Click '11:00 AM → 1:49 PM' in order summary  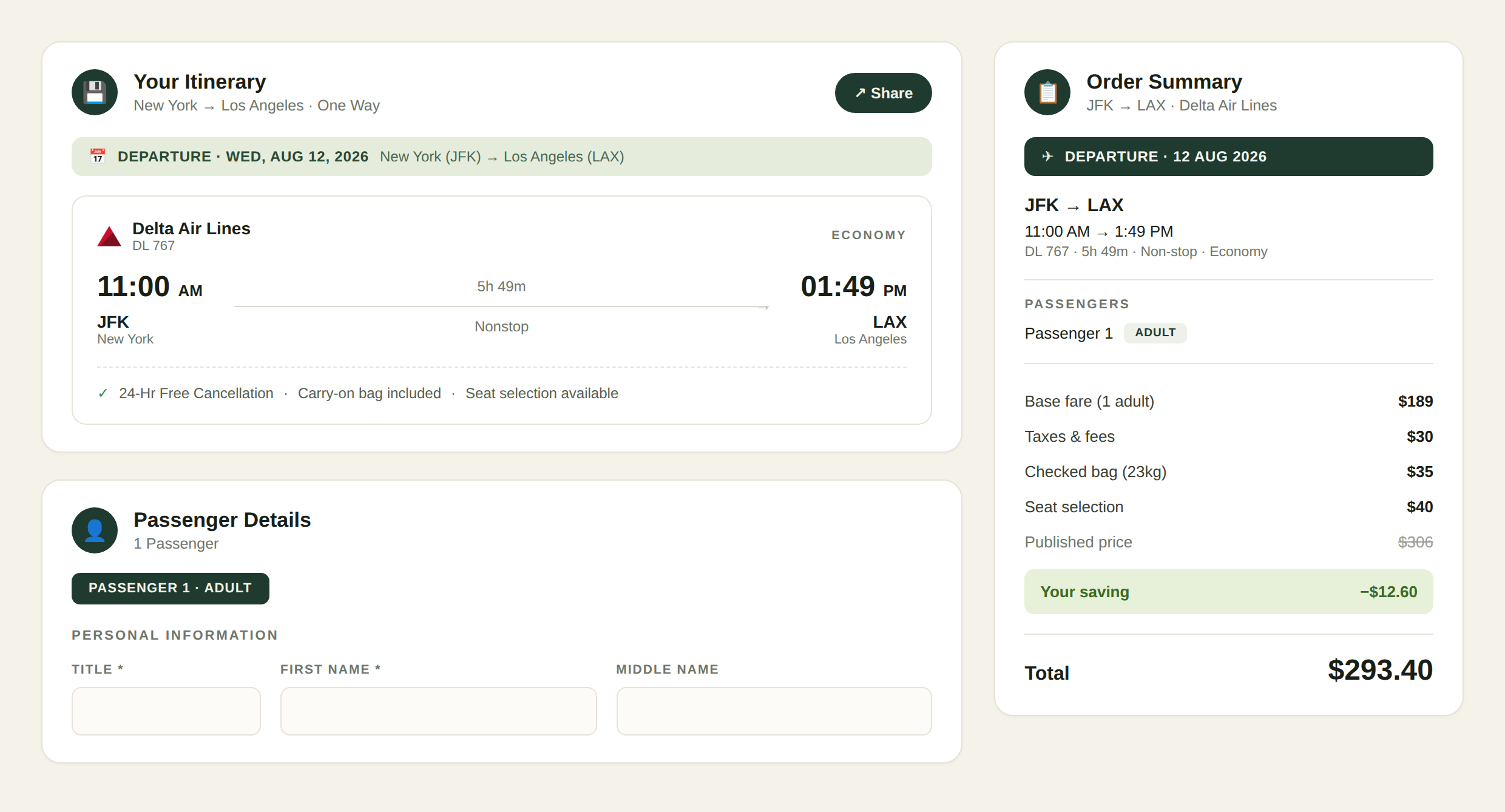pos(1098,231)
